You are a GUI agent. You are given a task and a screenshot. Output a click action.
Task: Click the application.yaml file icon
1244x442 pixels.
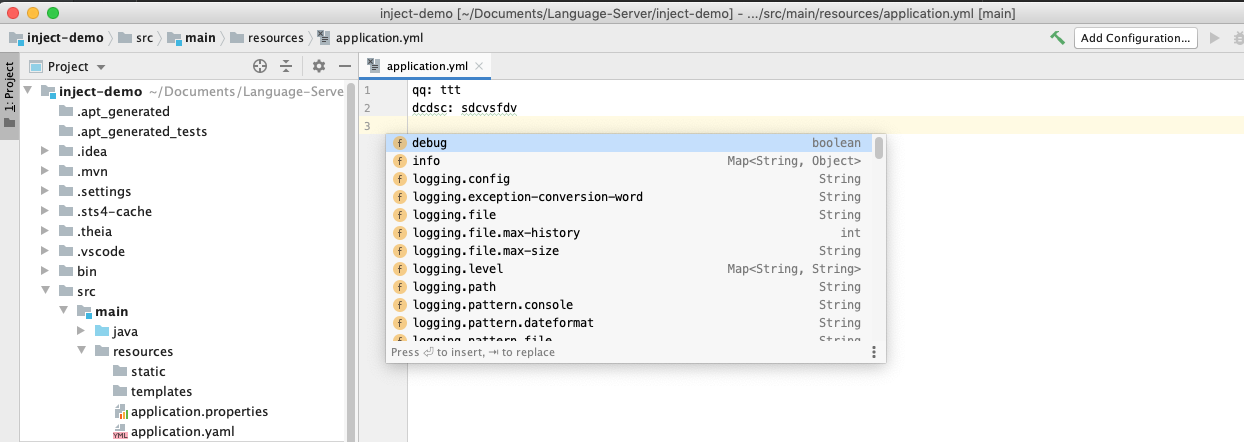coord(120,432)
